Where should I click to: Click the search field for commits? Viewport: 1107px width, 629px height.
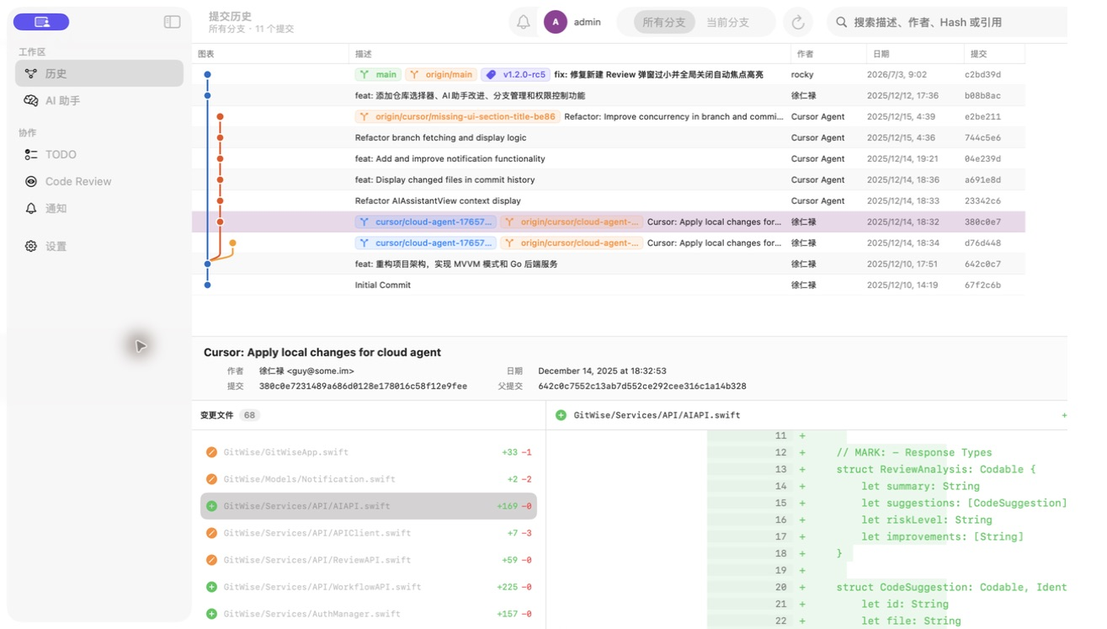tap(947, 22)
